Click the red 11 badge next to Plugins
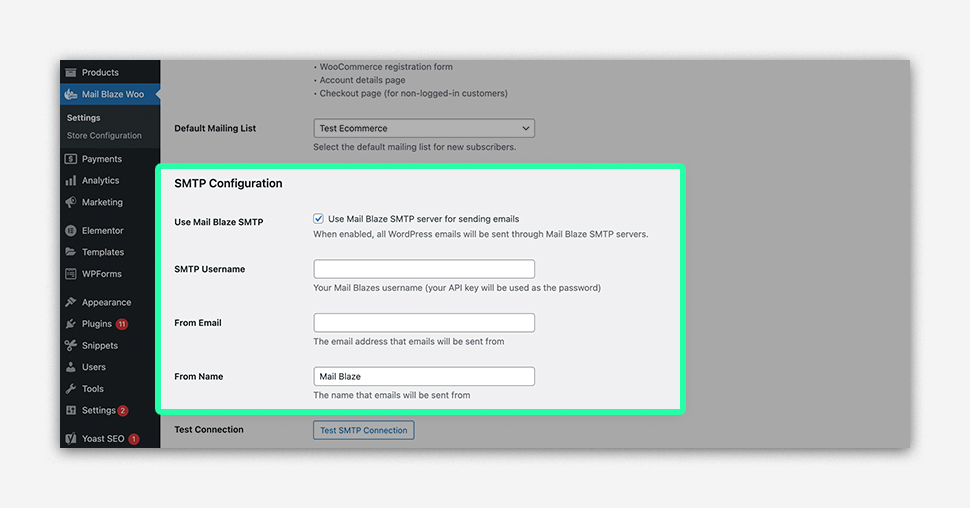Image resolution: width=970 pixels, height=508 pixels. point(122,324)
